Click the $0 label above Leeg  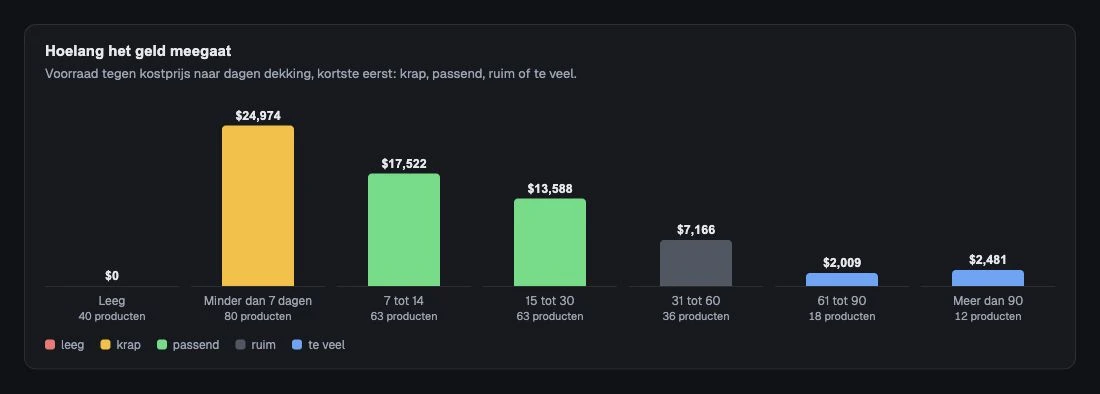click(112, 276)
